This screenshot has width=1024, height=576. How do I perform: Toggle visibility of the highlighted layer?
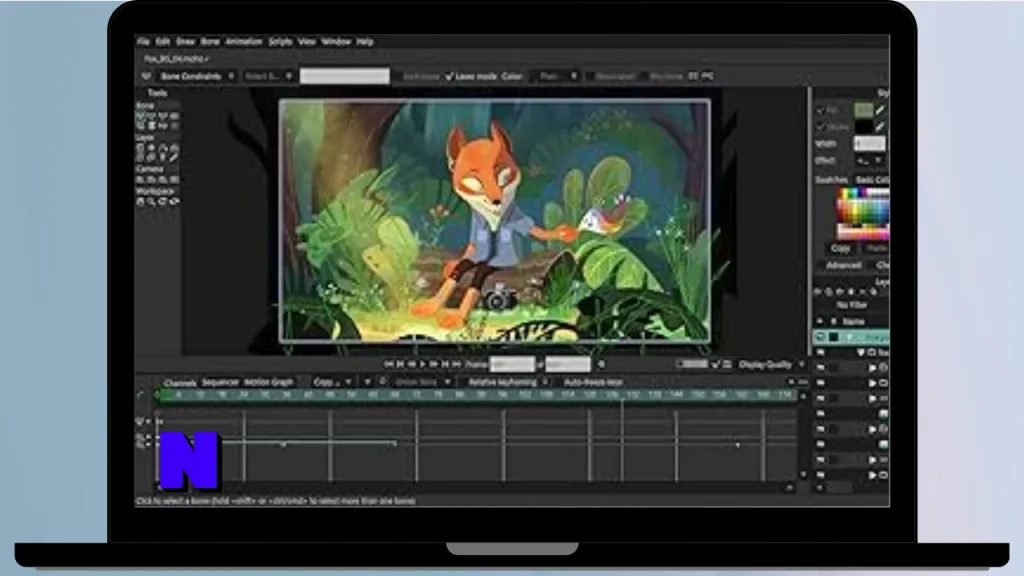pyautogui.click(x=821, y=338)
